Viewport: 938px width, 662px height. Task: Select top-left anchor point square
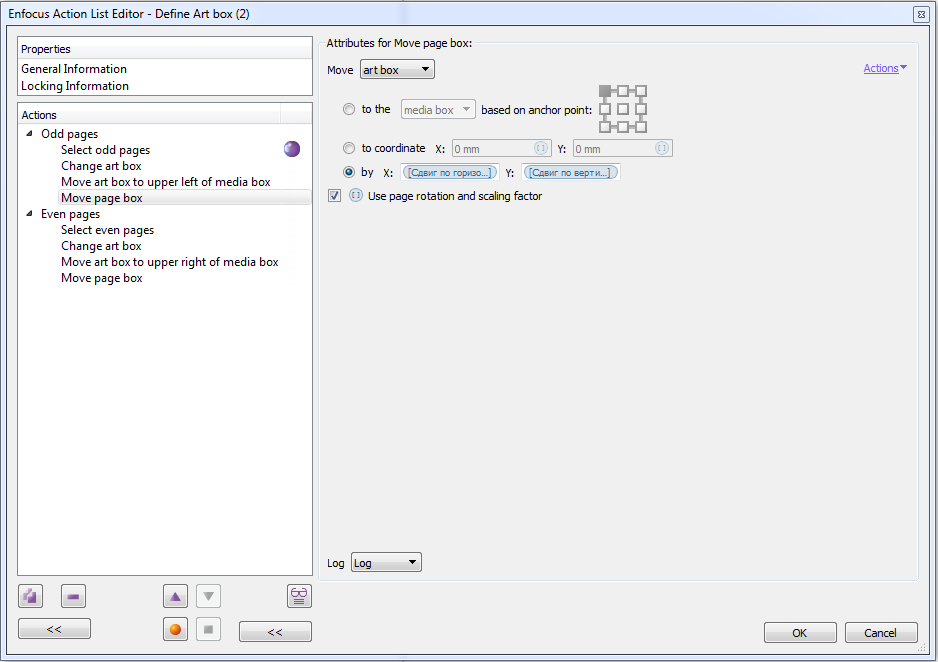pyautogui.click(x=605, y=91)
